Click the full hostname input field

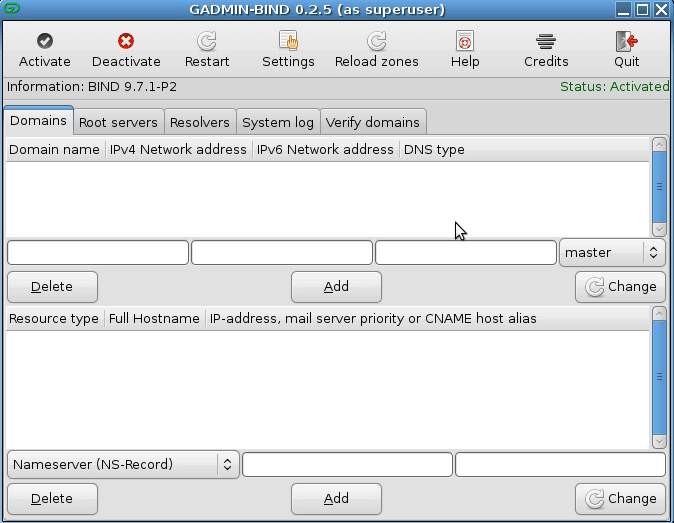click(347, 465)
